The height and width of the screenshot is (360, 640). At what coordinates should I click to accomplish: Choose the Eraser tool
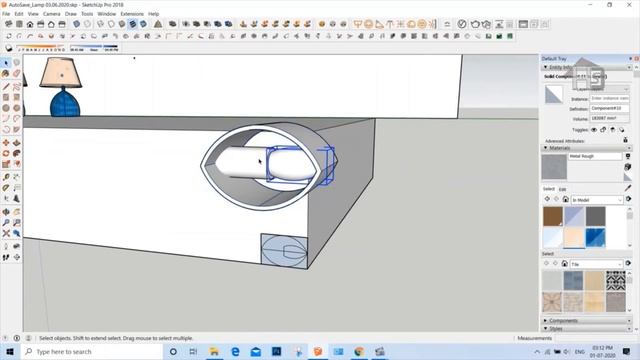pos(16,73)
